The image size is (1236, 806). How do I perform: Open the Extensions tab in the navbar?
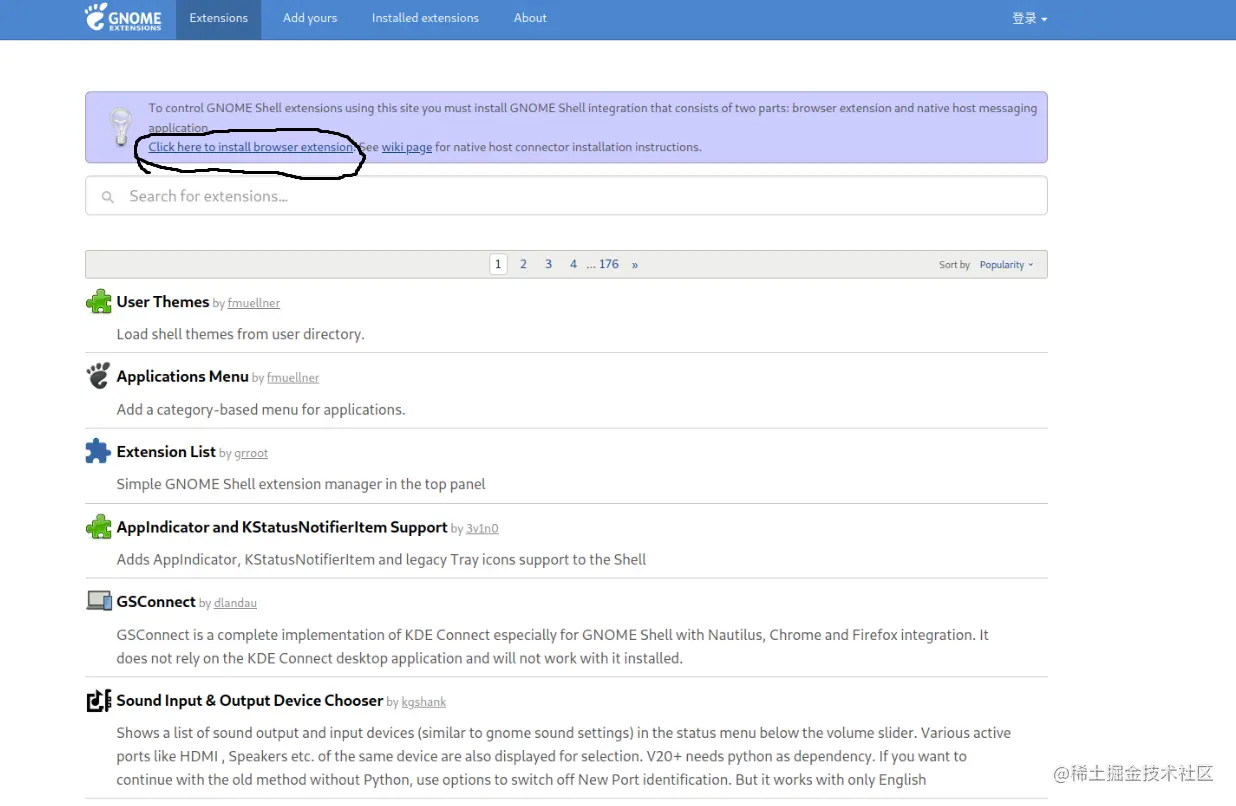[x=218, y=18]
